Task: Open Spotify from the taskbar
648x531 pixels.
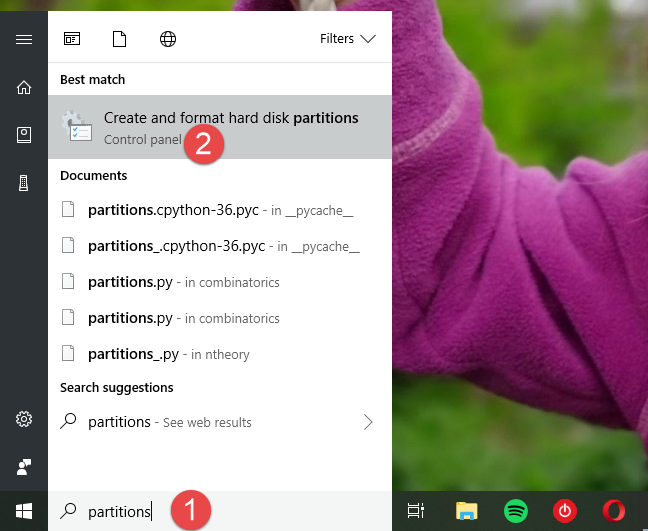Action: [x=516, y=511]
